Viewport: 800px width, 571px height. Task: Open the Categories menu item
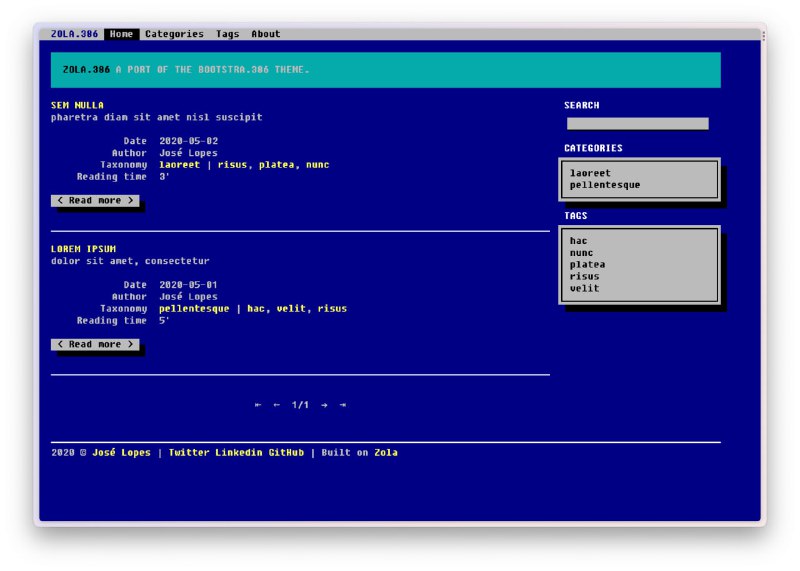click(x=174, y=34)
